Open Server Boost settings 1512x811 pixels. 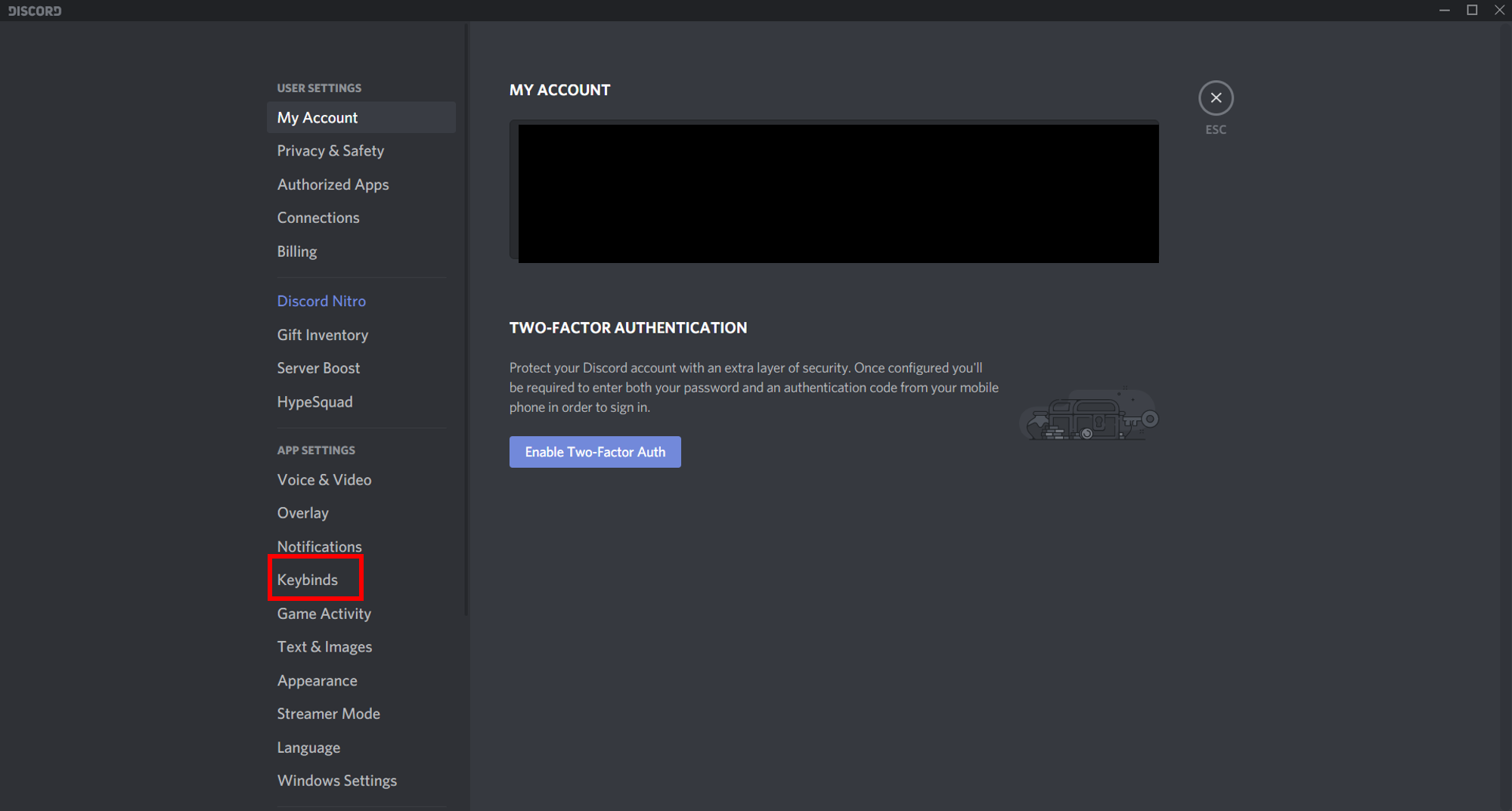pos(361,368)
